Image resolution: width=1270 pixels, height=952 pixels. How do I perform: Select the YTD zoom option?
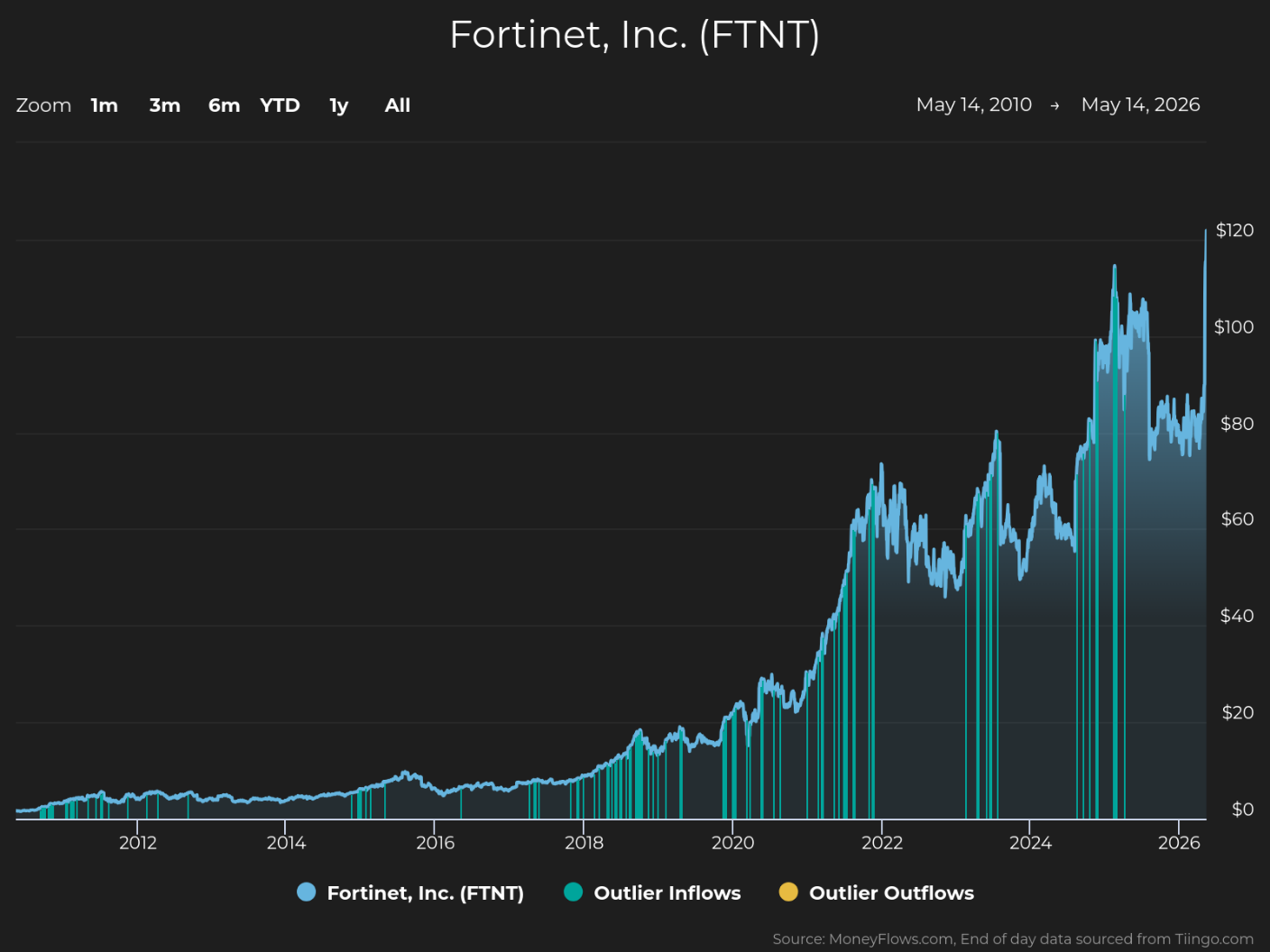point(280,105)
